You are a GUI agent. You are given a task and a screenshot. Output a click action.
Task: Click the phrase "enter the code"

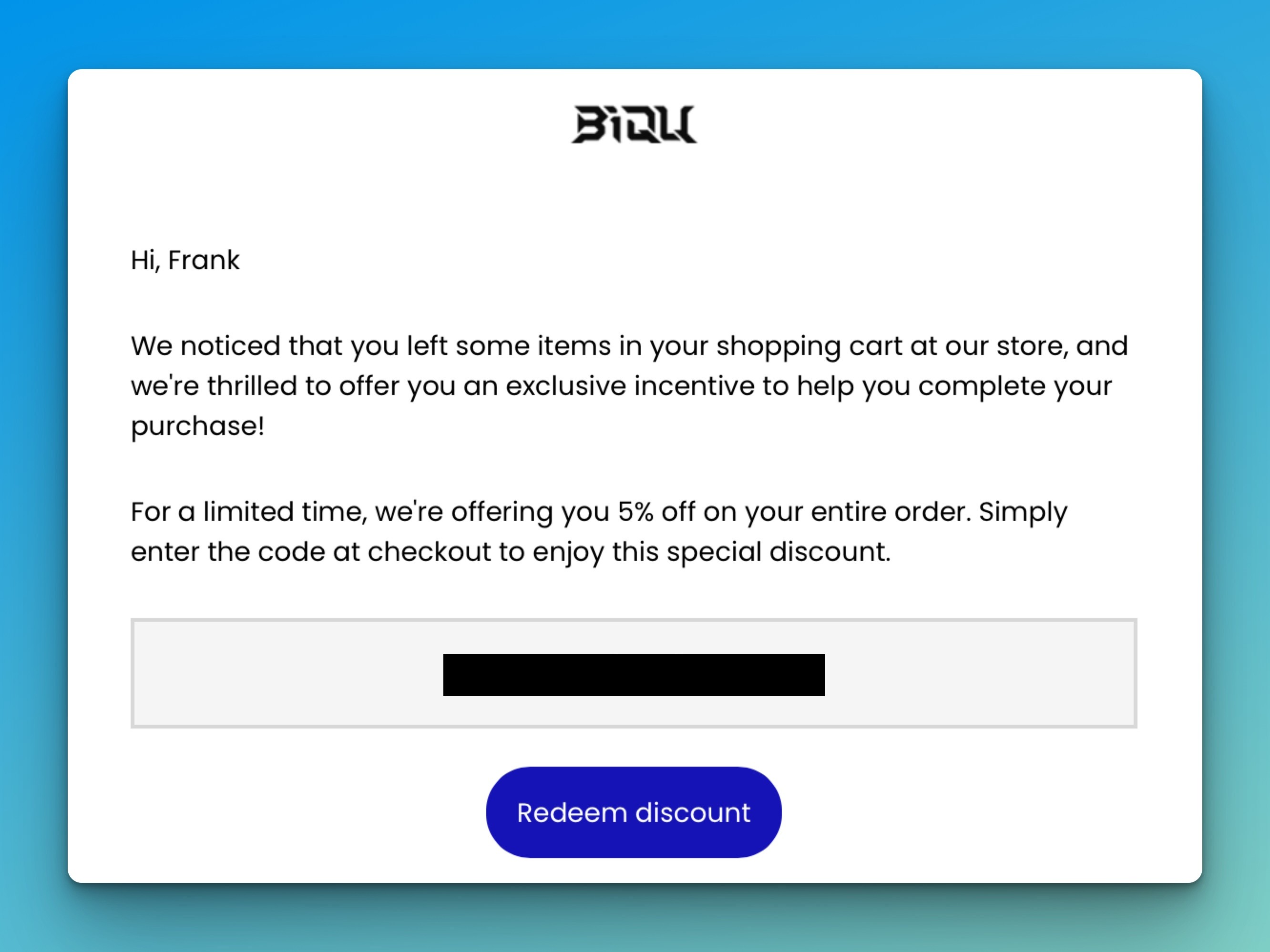coord(228,551)
